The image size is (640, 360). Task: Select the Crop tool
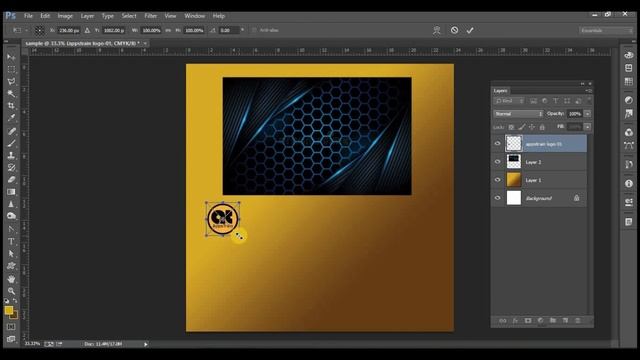(x=11, y=106)
